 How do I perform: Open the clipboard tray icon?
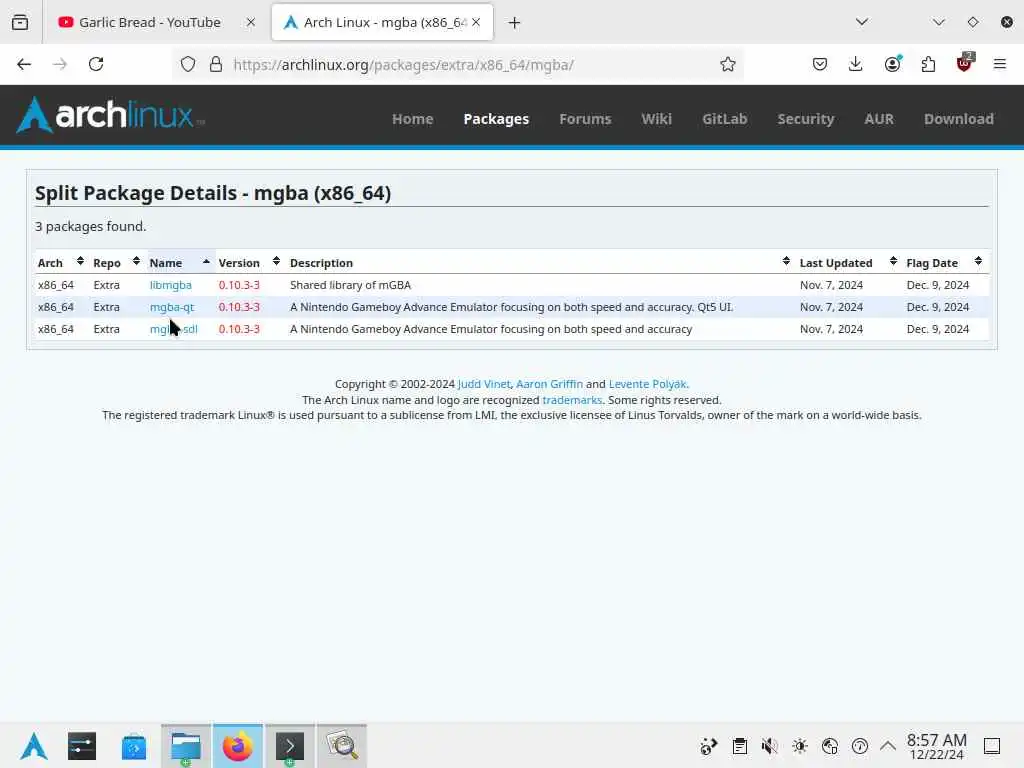tap(739, 746)
